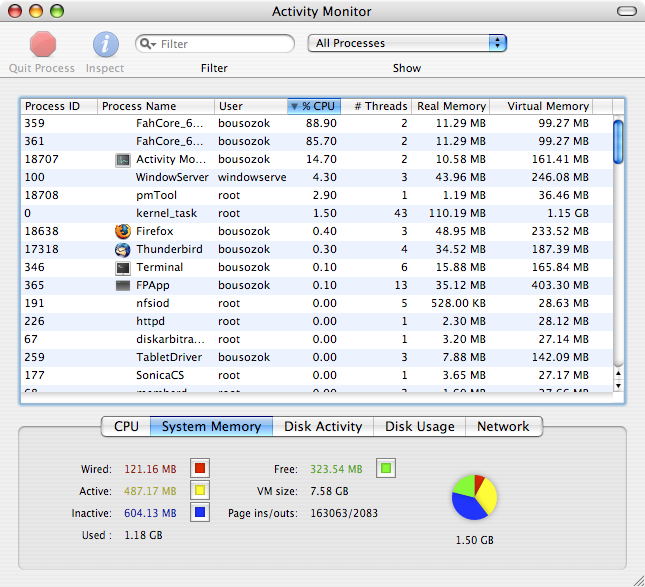Select the kernel_task process row

[x=317, y=213]
